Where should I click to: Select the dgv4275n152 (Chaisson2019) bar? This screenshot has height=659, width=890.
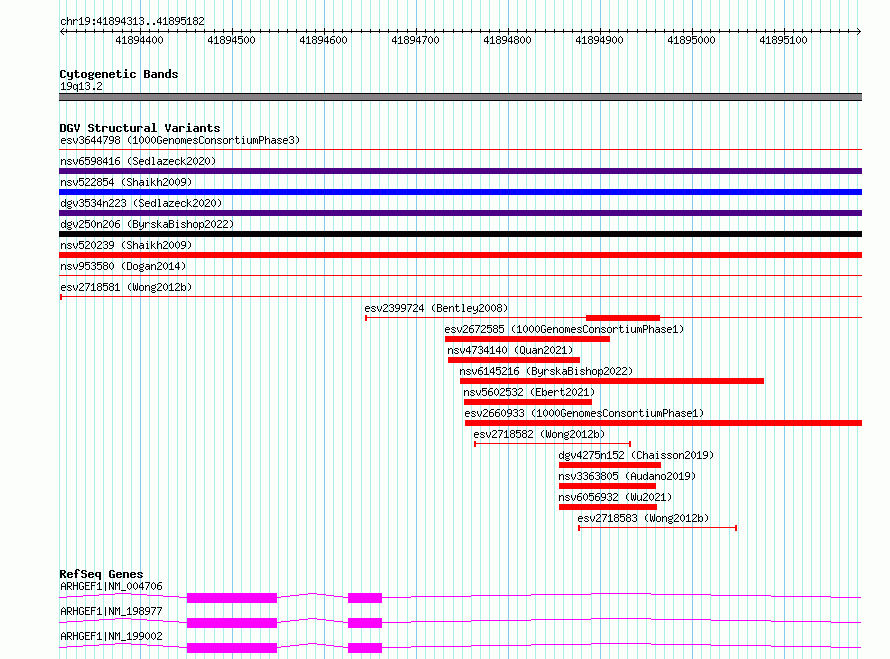(x=610, y=465)
